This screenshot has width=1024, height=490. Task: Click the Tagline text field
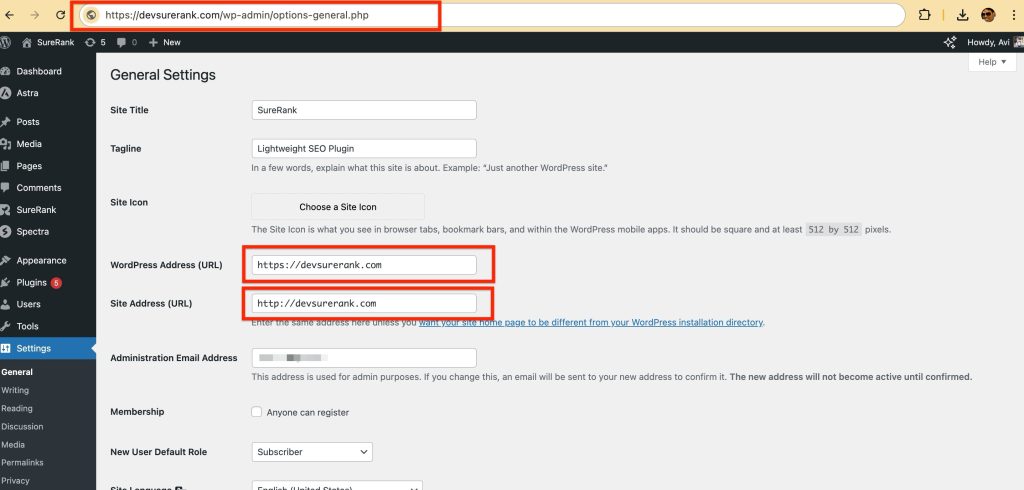pos(364,149)
